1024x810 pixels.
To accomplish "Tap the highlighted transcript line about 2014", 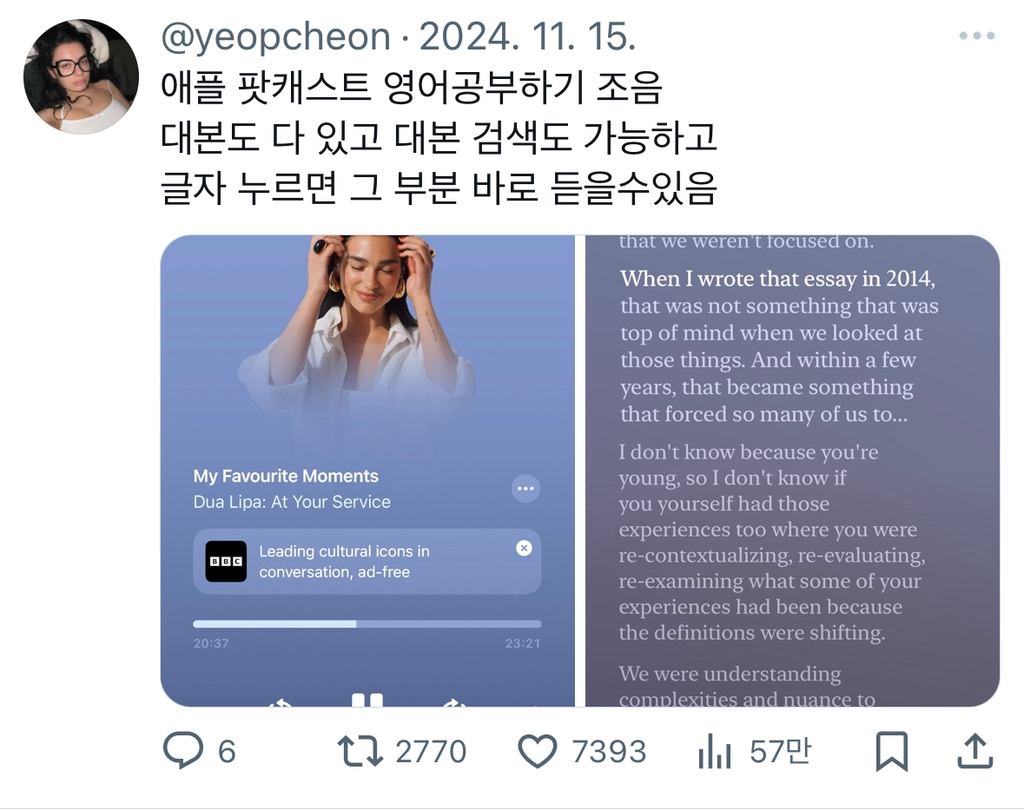I will pyautogui.click(x=777, y=279).
